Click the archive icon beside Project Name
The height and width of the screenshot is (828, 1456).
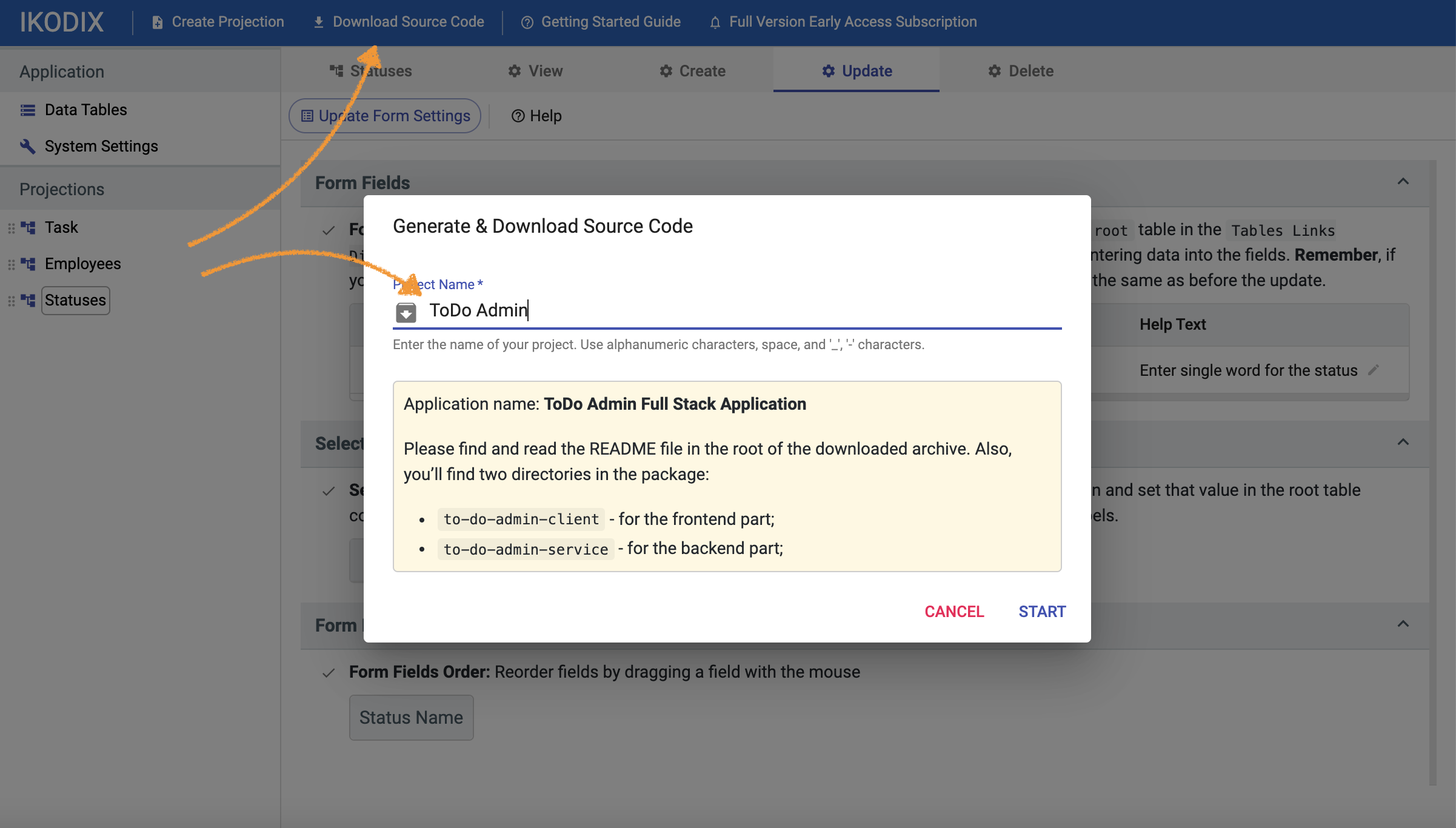click(406, 312)
